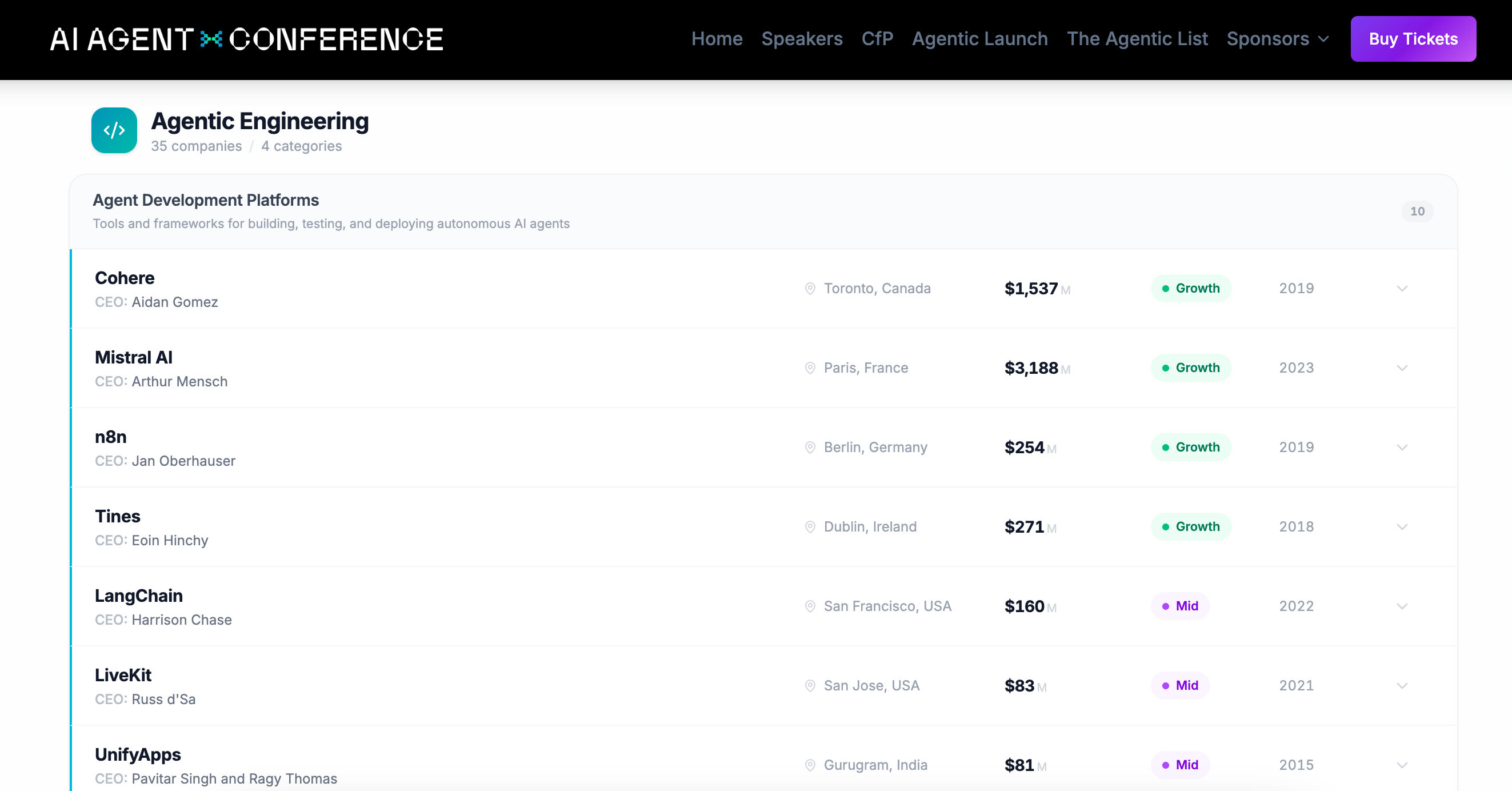Click the location pin beside Toronto, Canada
The height and width of the screenshot is (791, 1512).
coord(810,288)
